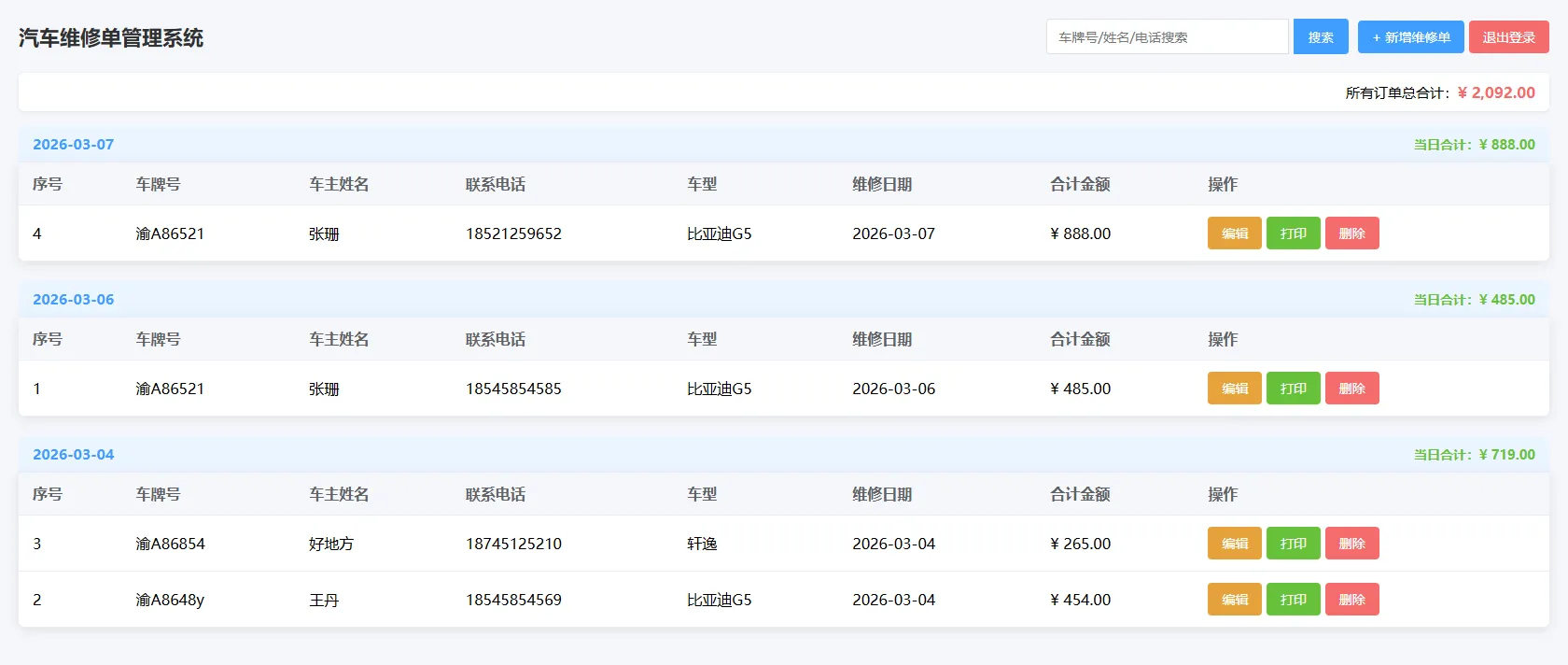Click the 合计金额 column header in first table

coord(1080,185)
